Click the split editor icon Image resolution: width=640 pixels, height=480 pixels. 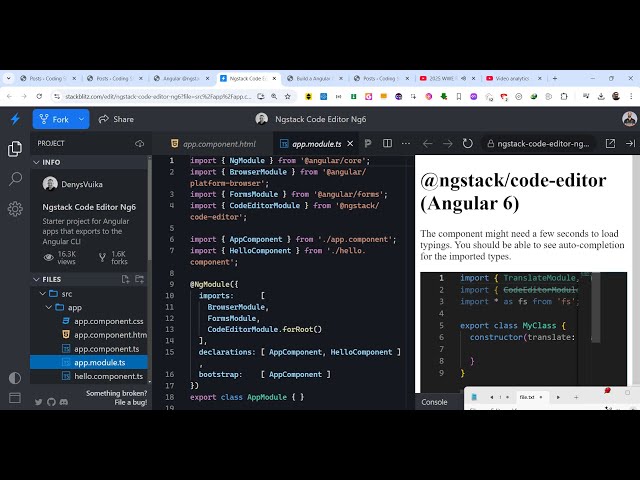tap(387, 143)
